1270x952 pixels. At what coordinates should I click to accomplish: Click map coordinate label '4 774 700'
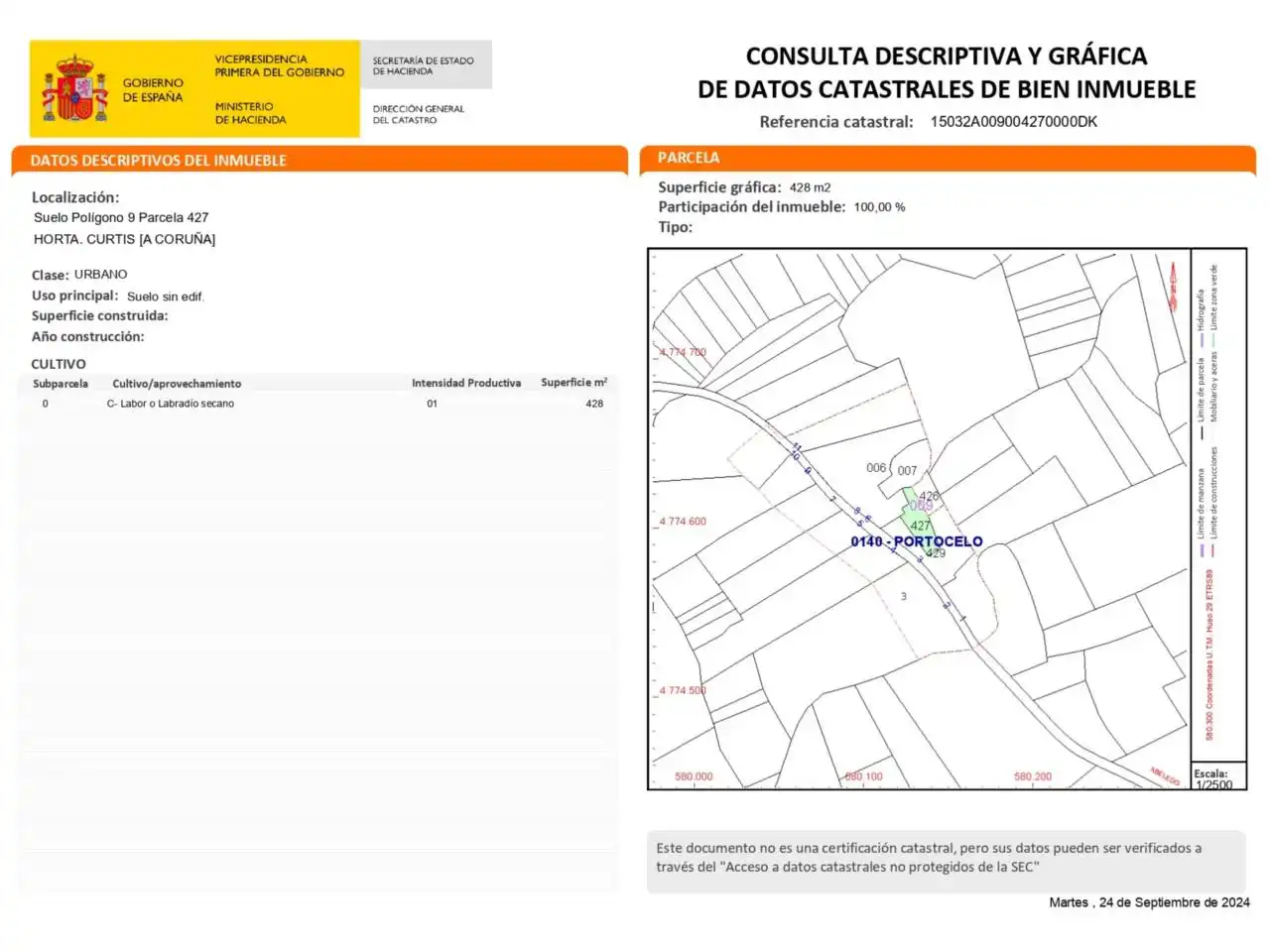click(684, 352)
